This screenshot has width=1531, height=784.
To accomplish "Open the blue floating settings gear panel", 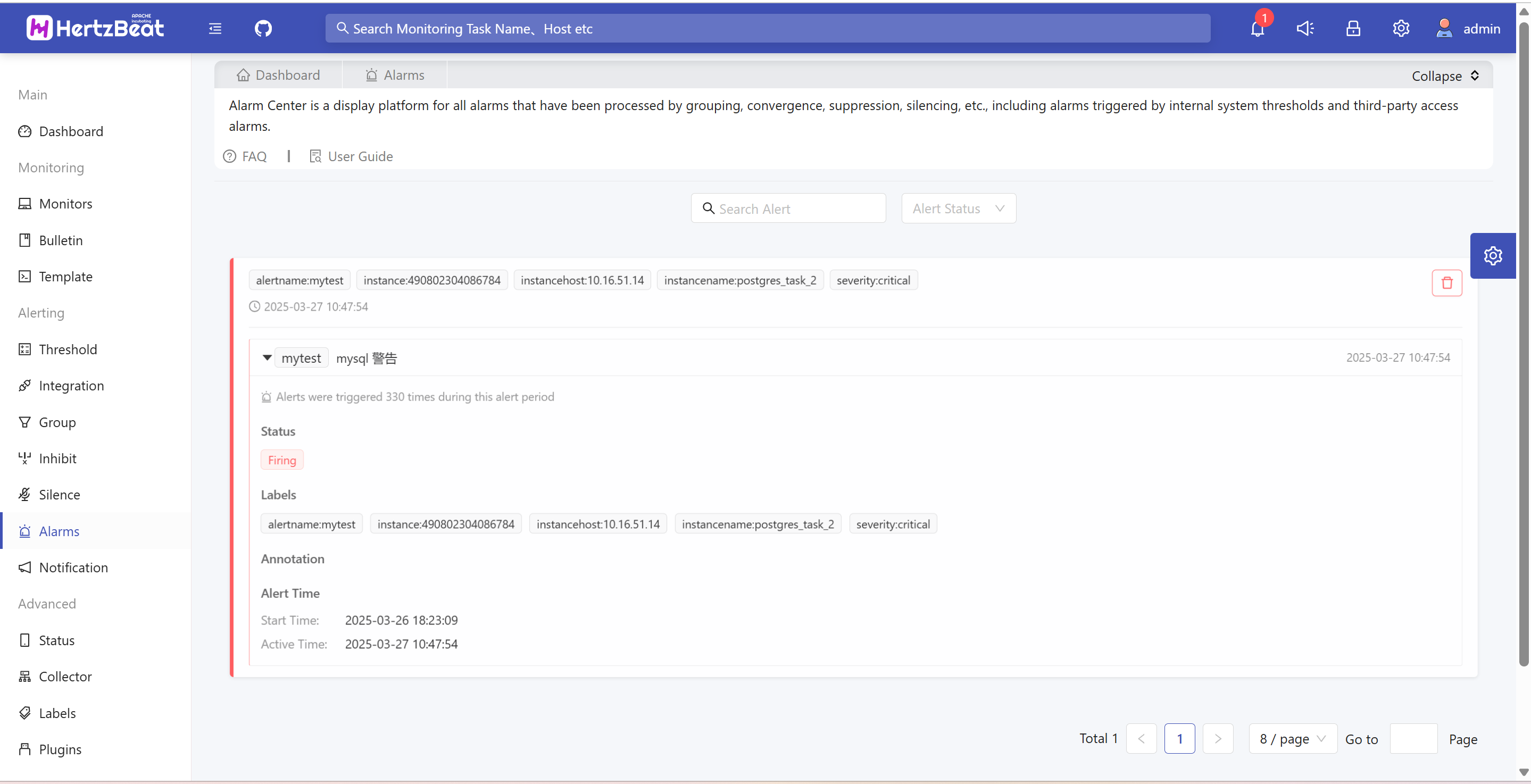I will click(x=1492, y=256).
